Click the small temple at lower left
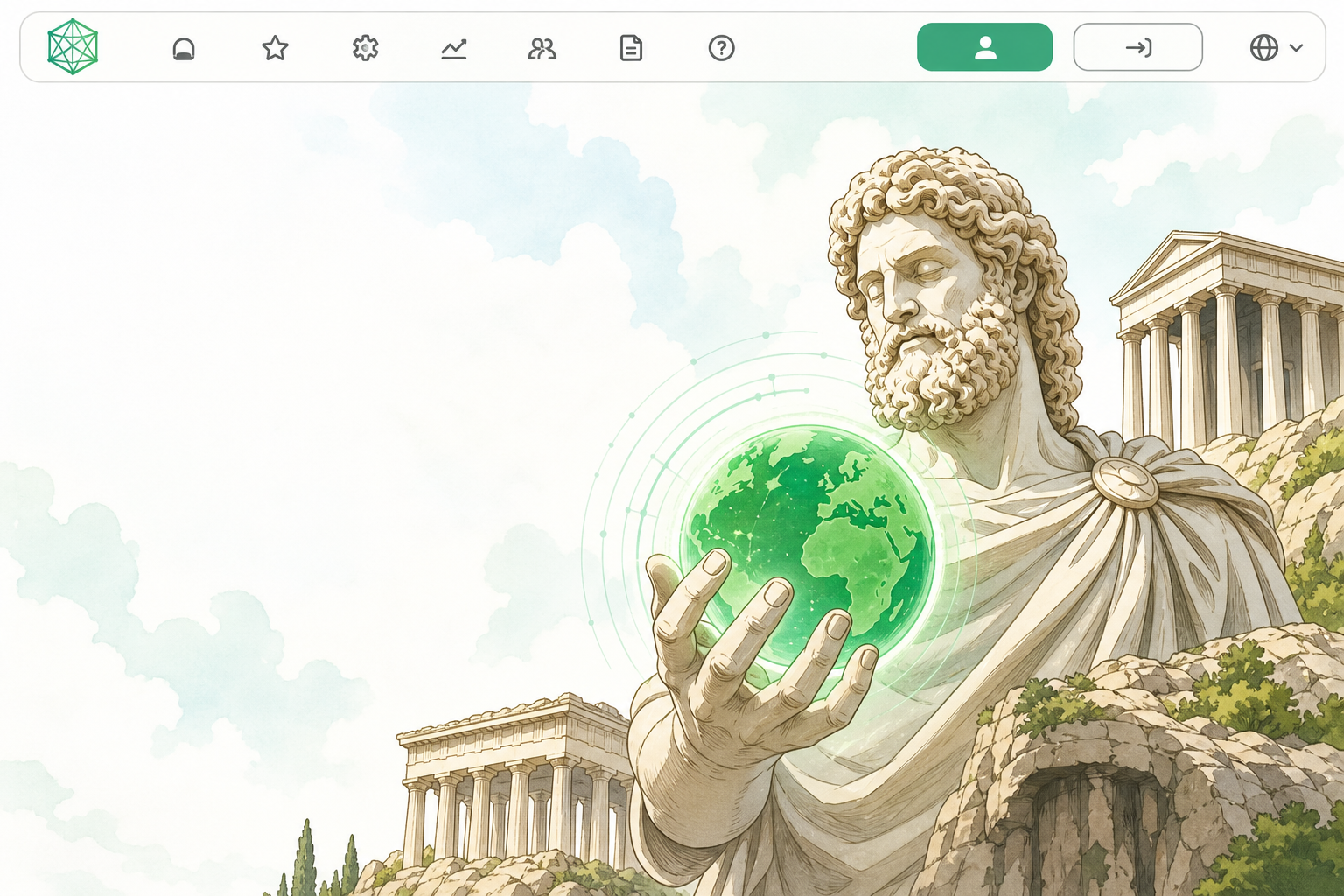Image resolution: width=1344 pixels, height=896 pixels. (516, 779)
